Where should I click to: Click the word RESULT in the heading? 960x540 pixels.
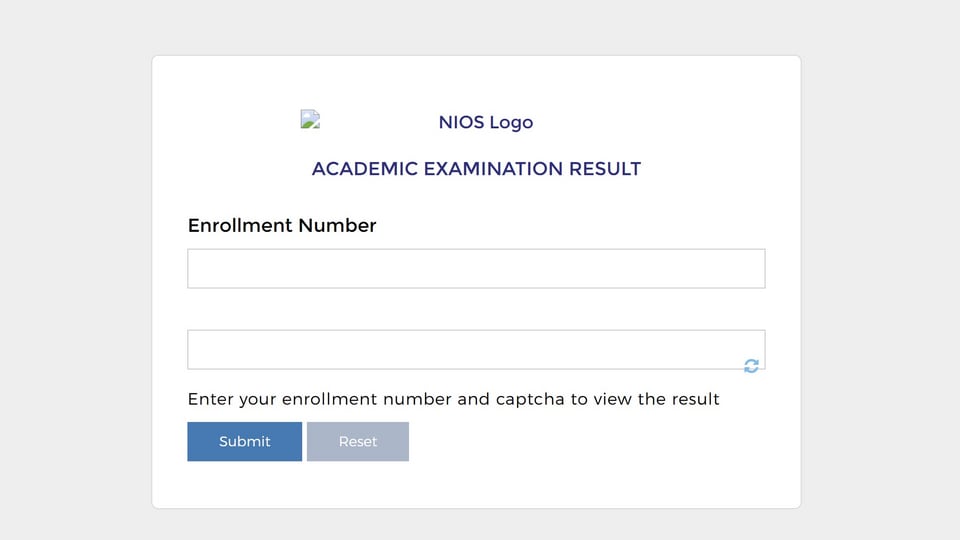pyautogui.click(x=605, y=169)
